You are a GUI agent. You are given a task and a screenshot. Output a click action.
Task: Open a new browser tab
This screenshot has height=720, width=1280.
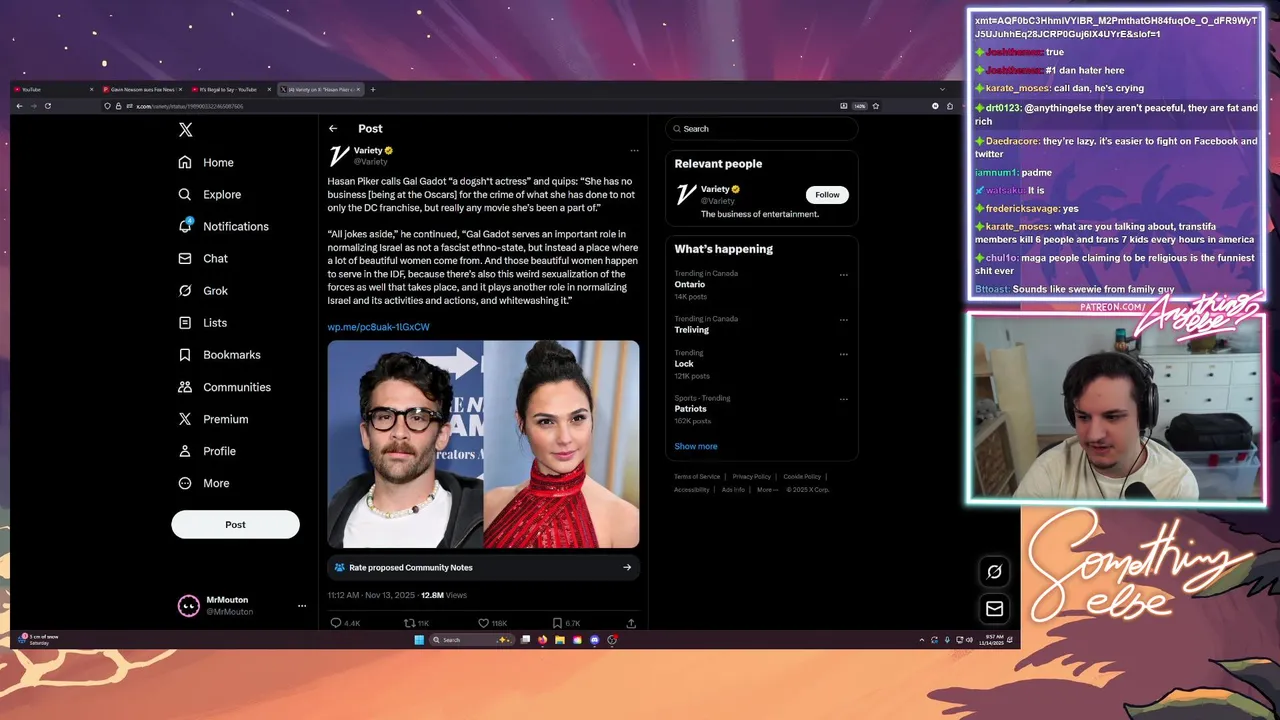coord(373,89)
